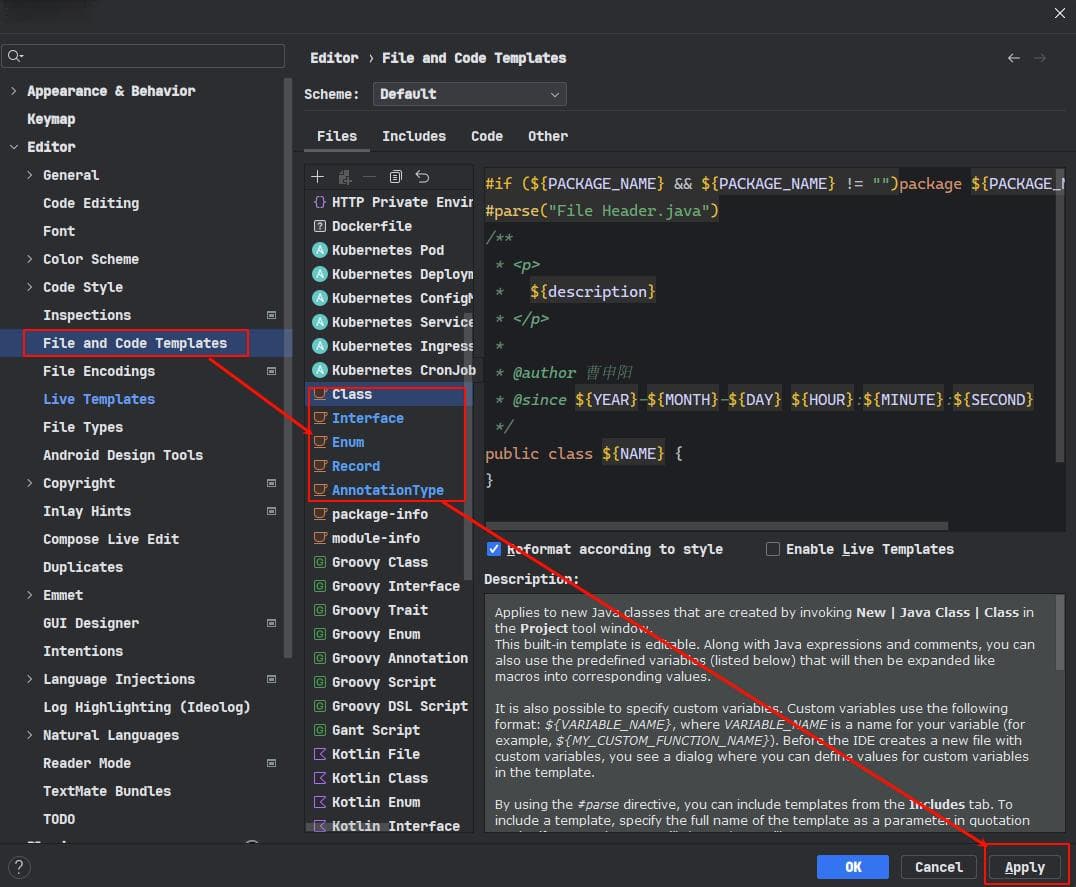Click the Cancel button
Image resolution: width=1076 pixels, height=887 pixels.
pyautogui.click(x=939, y=867)
